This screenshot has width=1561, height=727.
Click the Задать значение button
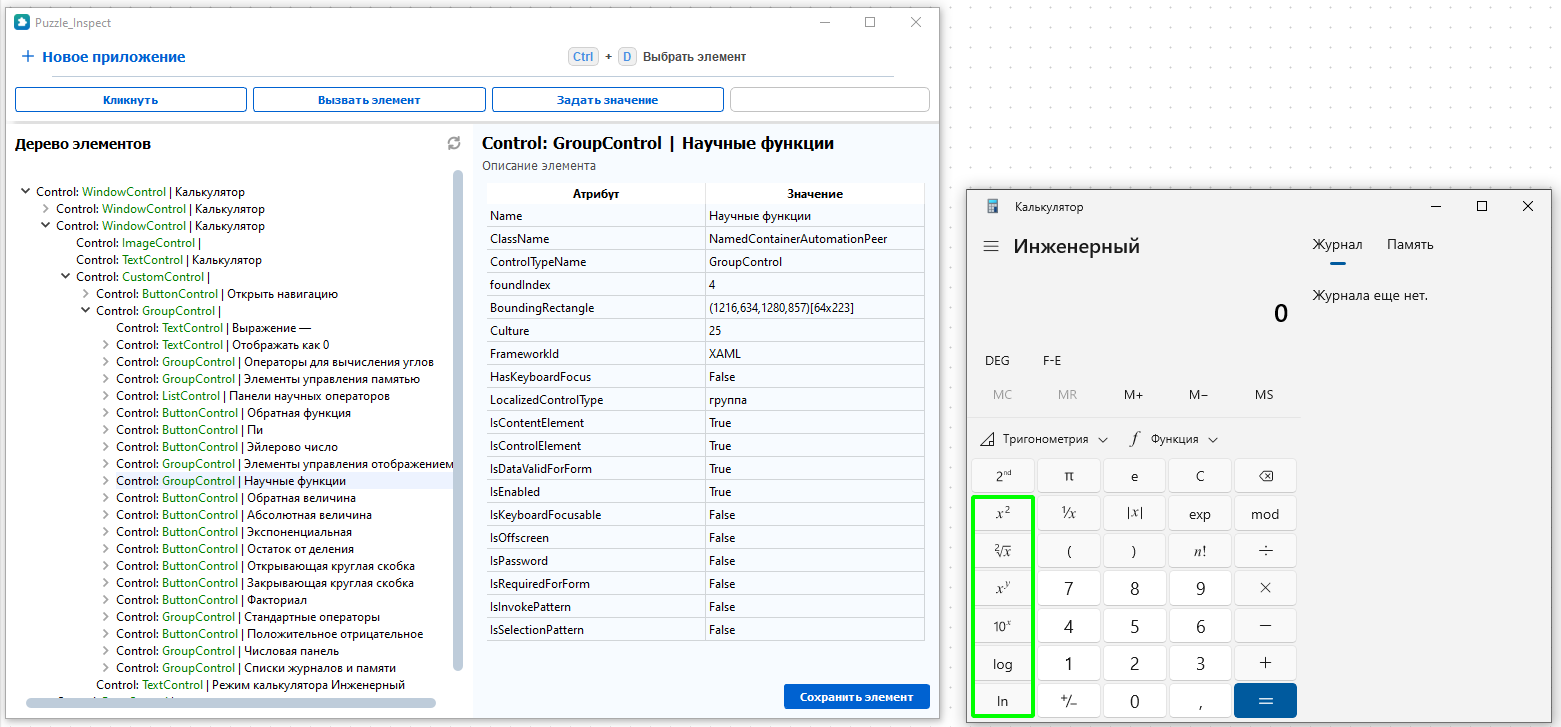[608, 99]
